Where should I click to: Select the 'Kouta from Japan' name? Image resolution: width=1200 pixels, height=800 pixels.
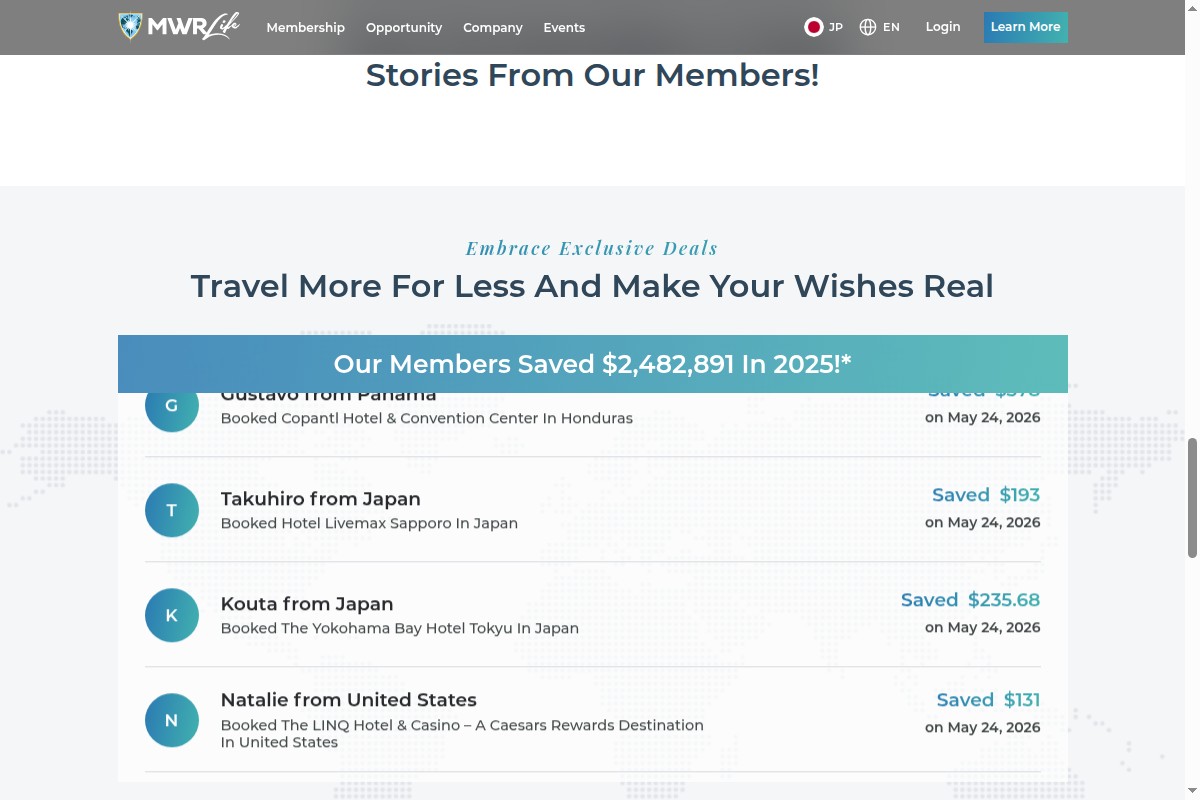(x=307, y=604)
